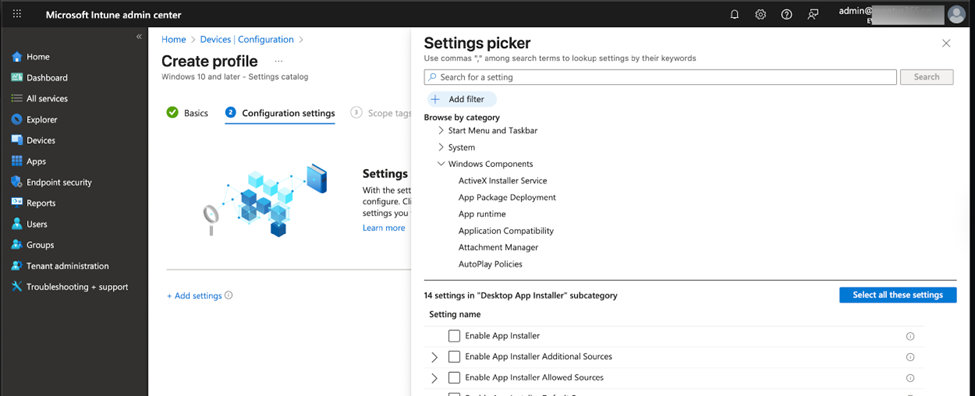Open the Create profile ellipsis menu
This screenshot has width=975, height=396.
click(x=279, y=61)
